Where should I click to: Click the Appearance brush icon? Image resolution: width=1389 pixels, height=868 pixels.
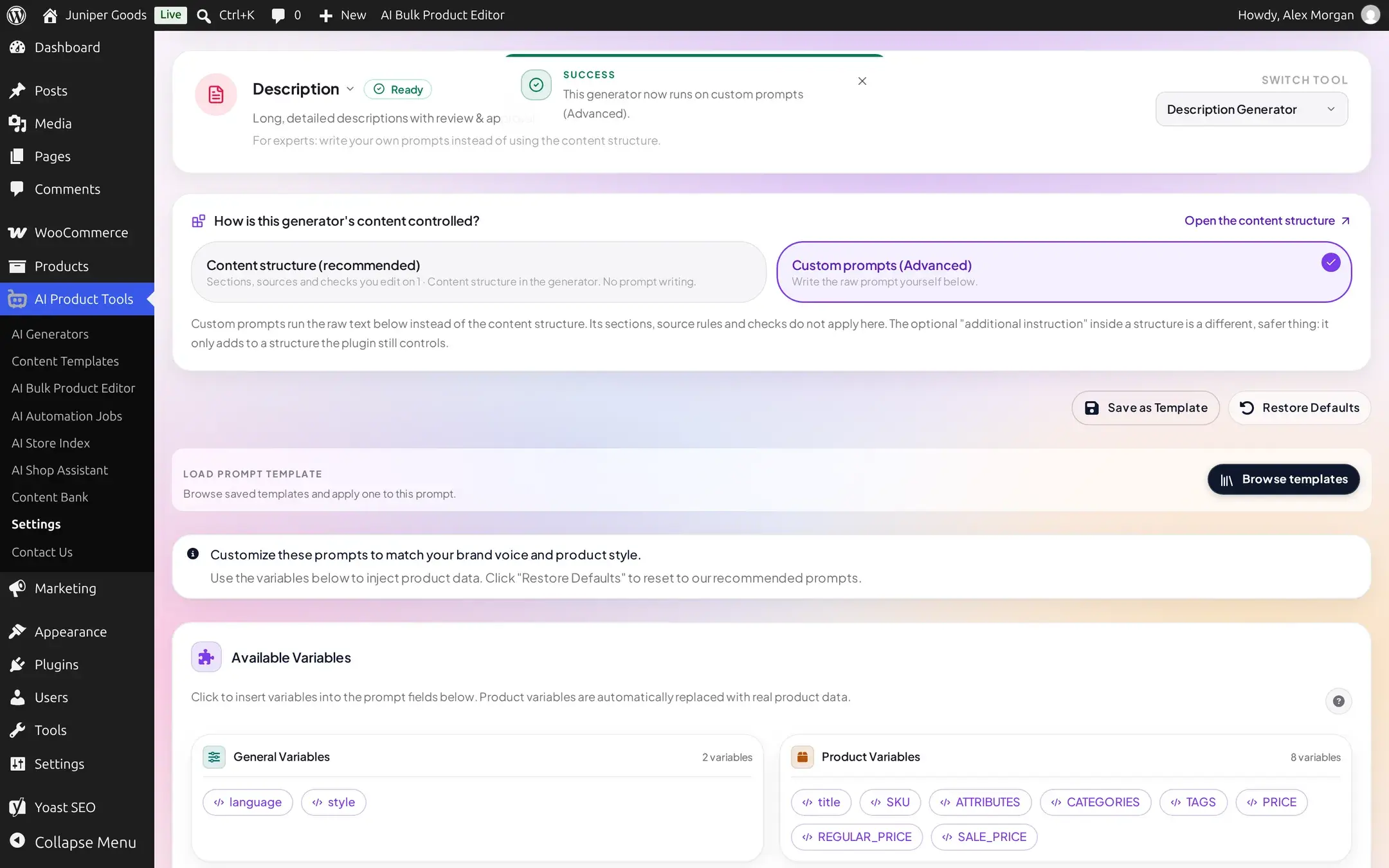17,632
